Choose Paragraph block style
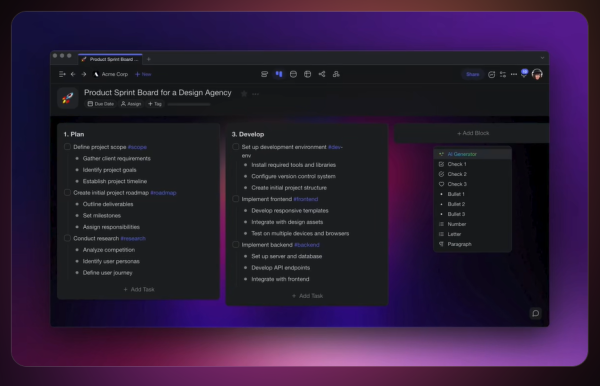Screen dimensions: 600x386 [x=473, y=244]
